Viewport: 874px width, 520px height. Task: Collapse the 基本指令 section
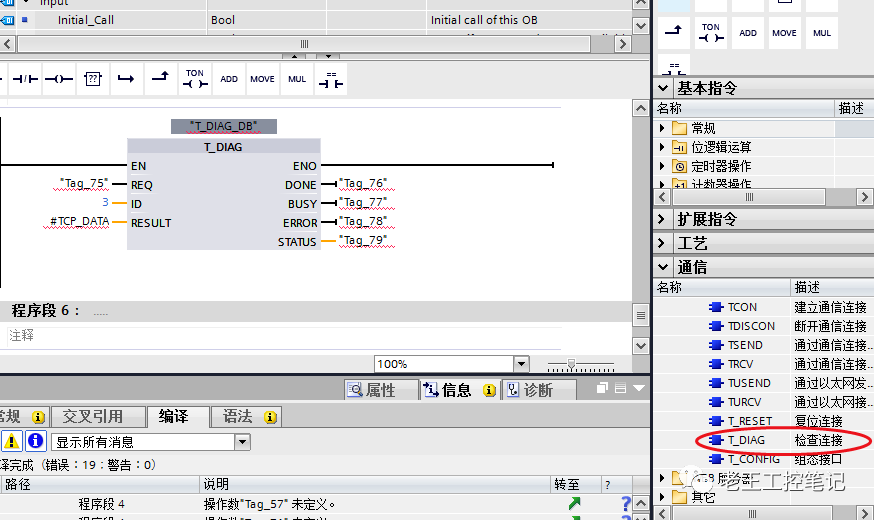[663, 88]
